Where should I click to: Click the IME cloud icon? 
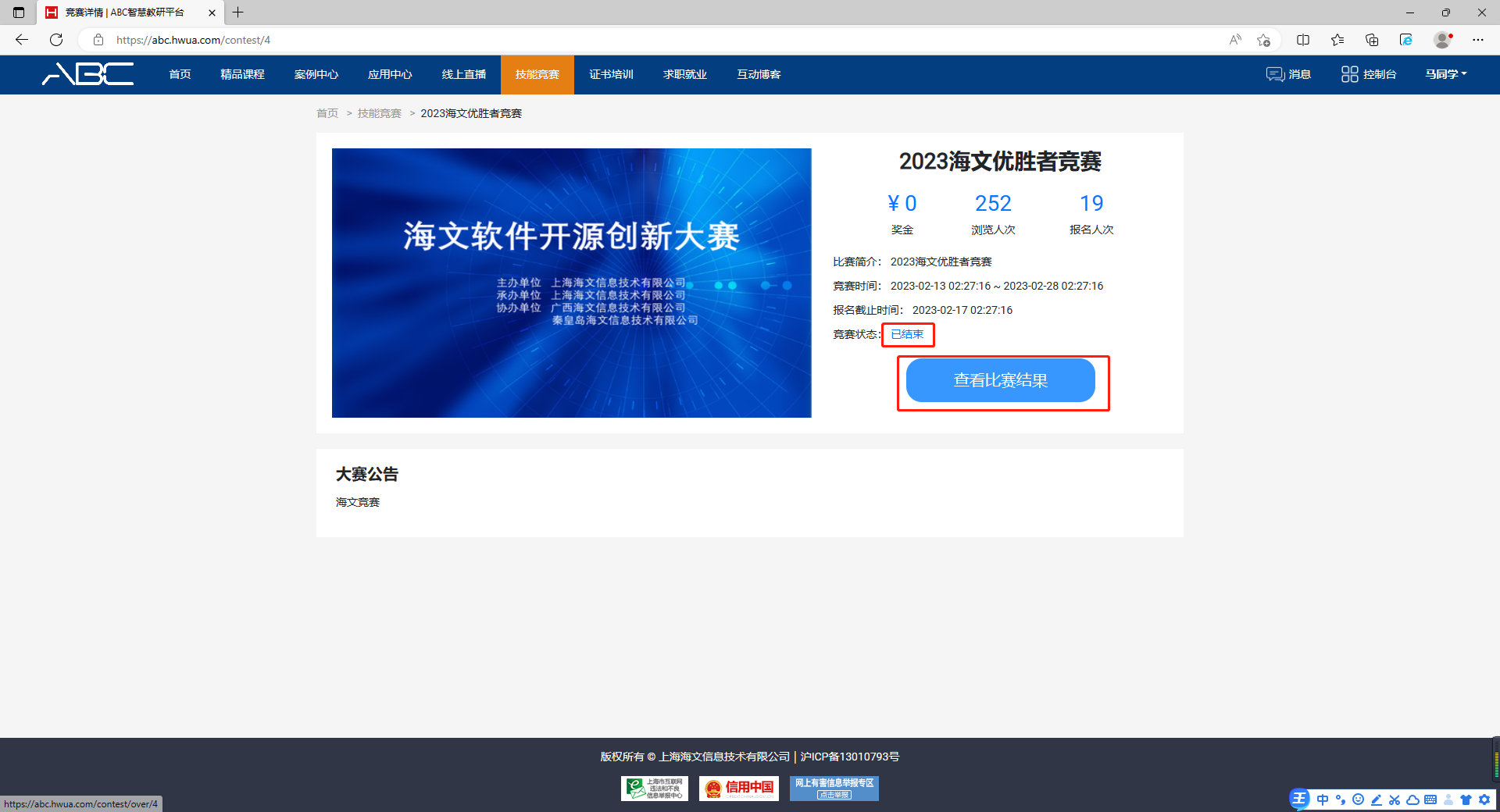(1412, 800)
